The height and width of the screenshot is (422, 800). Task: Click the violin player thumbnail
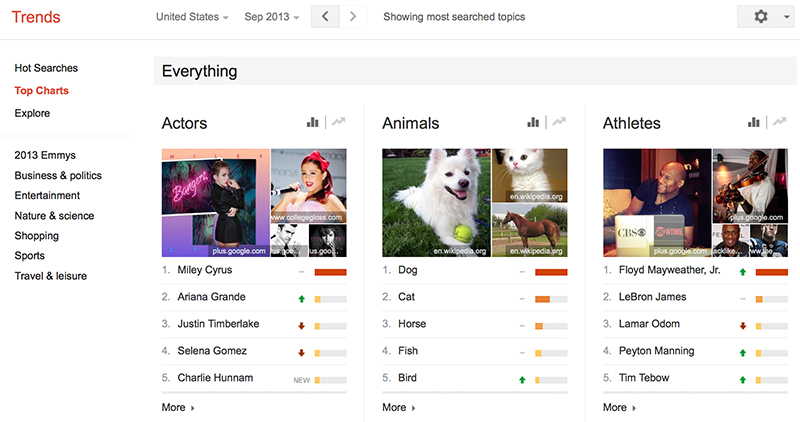[x=750, y=186]
